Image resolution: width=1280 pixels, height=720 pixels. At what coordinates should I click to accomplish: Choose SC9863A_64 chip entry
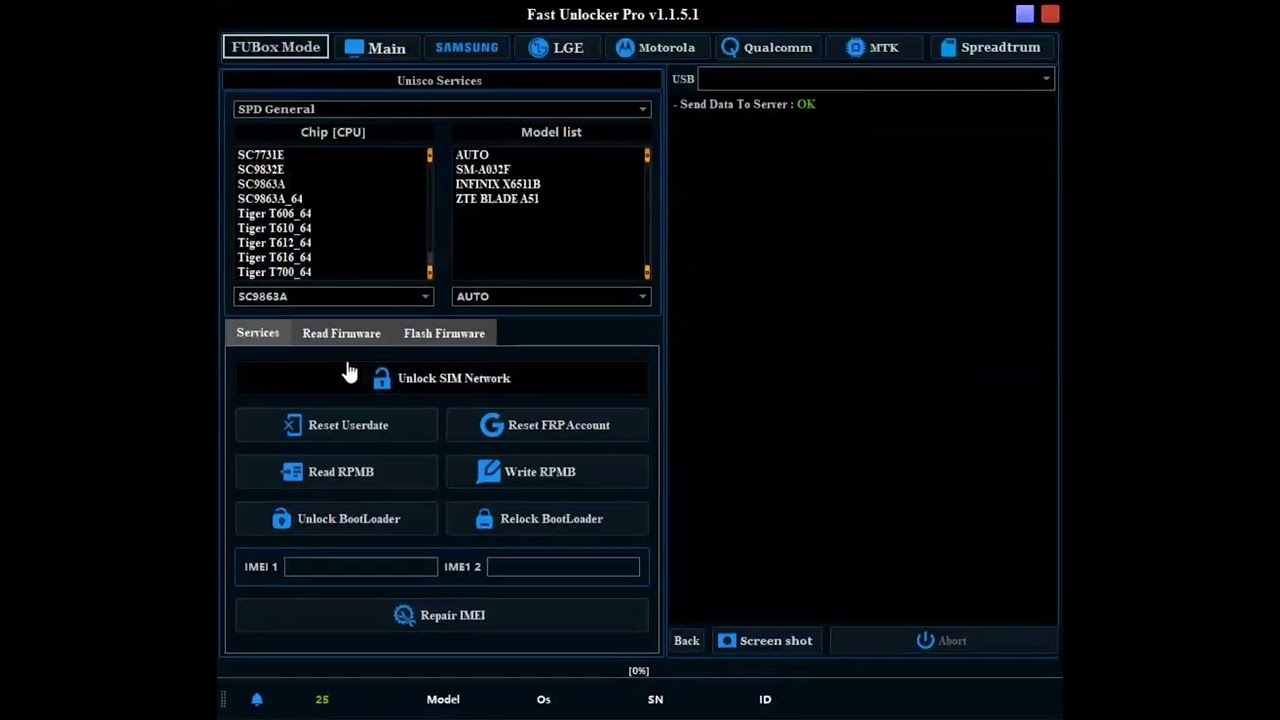pyautogui.click(x=270, y=199)
